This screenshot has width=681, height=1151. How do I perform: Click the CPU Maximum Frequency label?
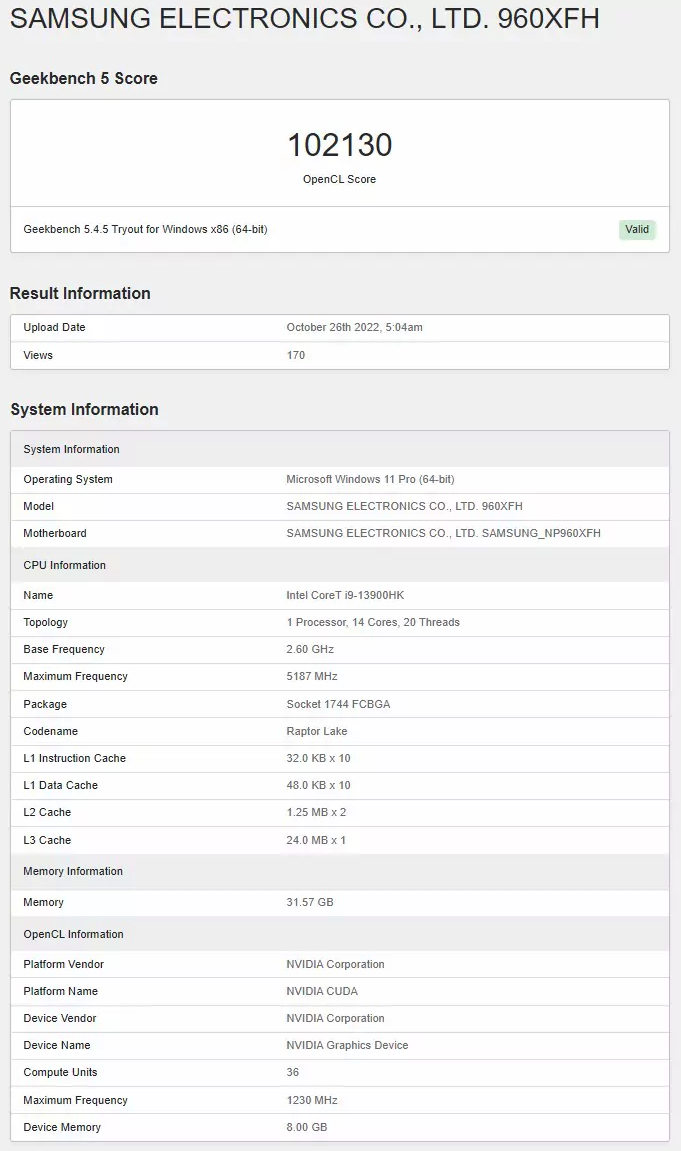point(76,677)
